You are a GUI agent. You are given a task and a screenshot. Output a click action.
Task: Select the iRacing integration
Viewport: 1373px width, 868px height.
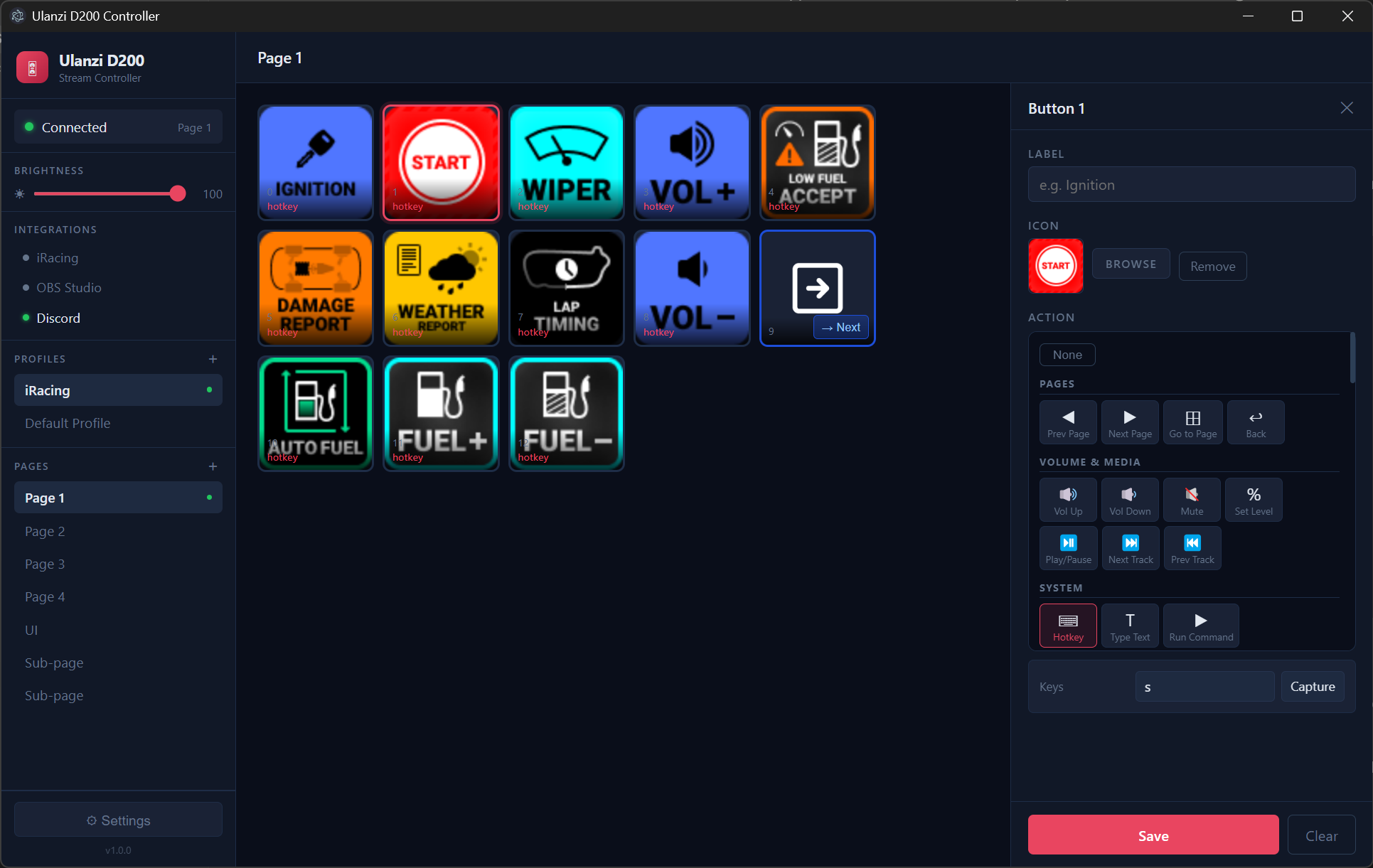click(57, 258)
